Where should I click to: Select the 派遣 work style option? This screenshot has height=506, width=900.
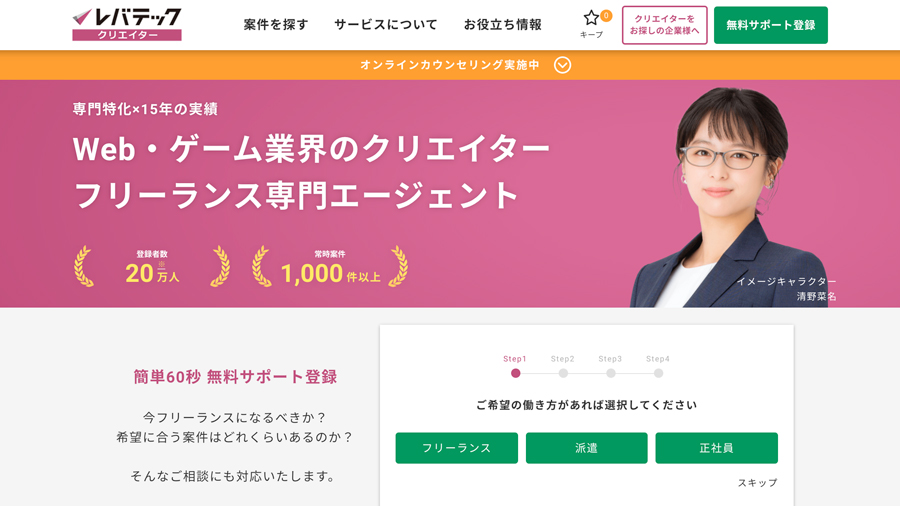(x=587, y=448)
